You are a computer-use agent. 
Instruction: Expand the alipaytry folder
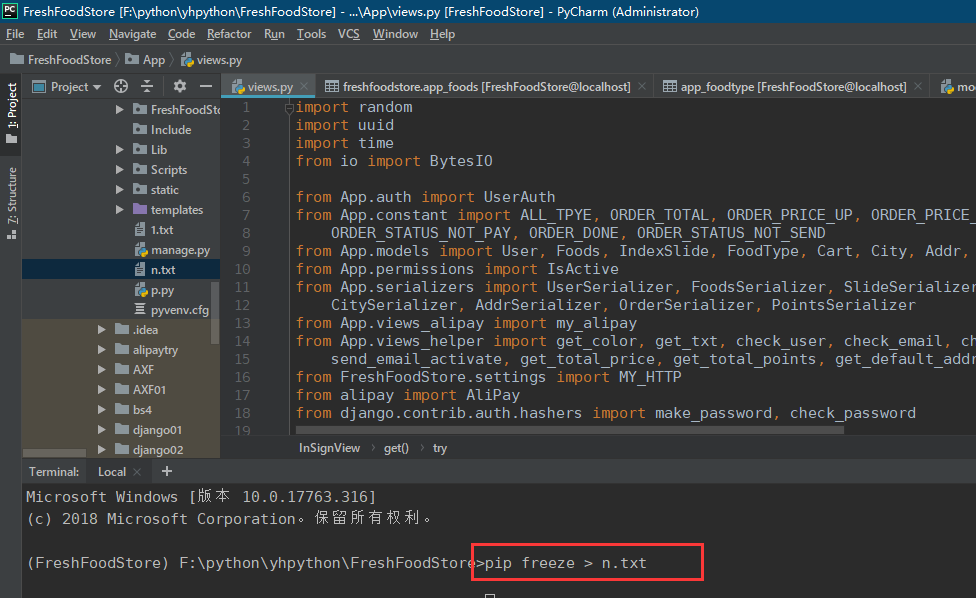pyautogui.click(x=101, y=350)
